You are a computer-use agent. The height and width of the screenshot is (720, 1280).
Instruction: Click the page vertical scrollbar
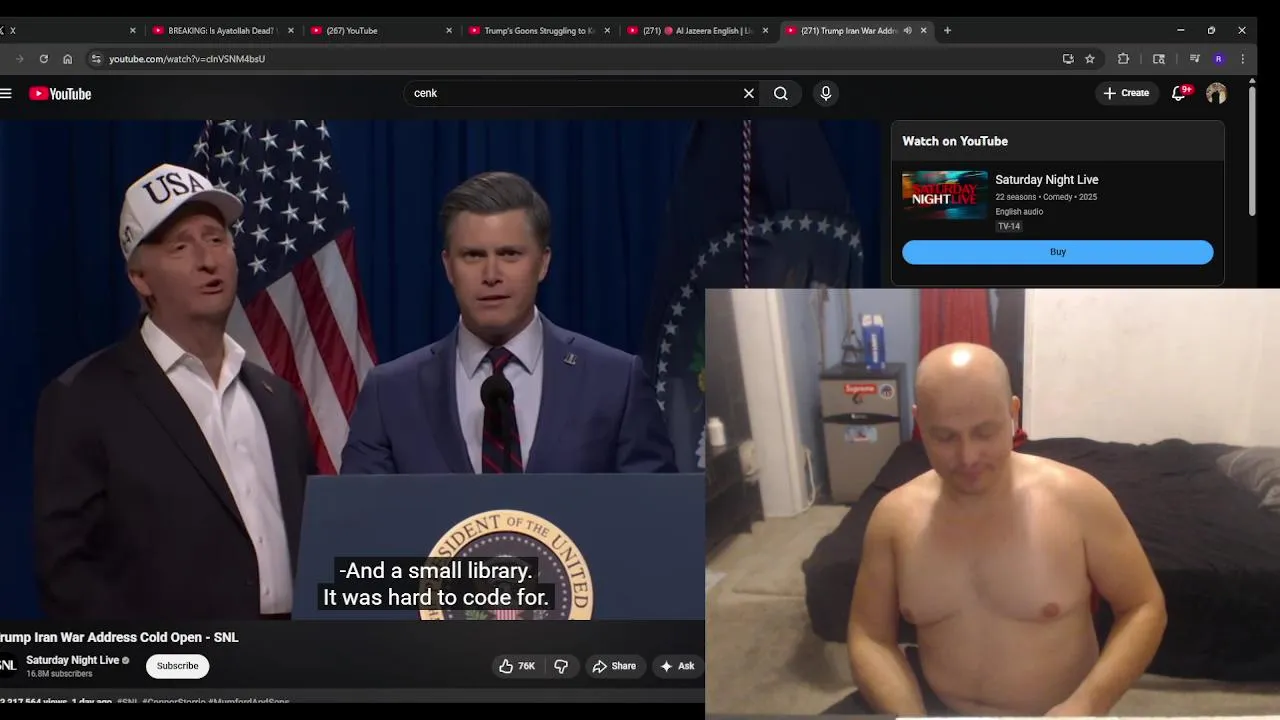tap(1252, 150)
